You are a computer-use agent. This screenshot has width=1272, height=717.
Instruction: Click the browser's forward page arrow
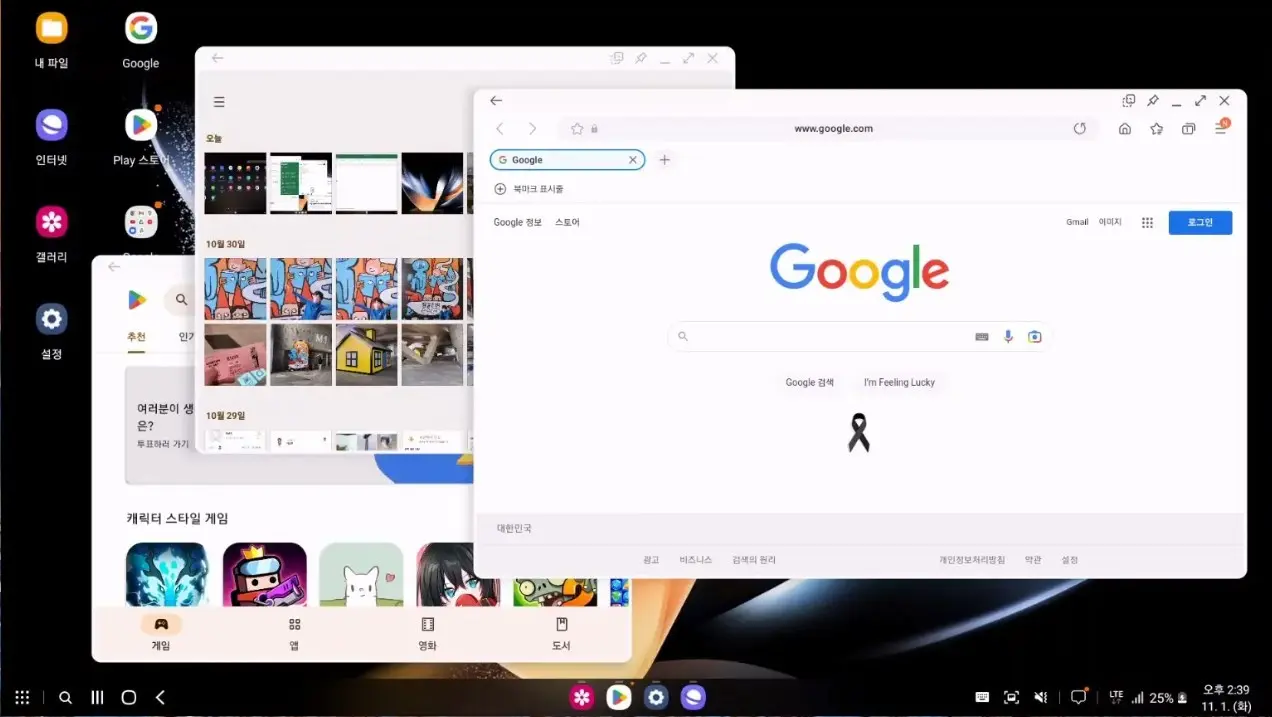(x=533, y=129)
